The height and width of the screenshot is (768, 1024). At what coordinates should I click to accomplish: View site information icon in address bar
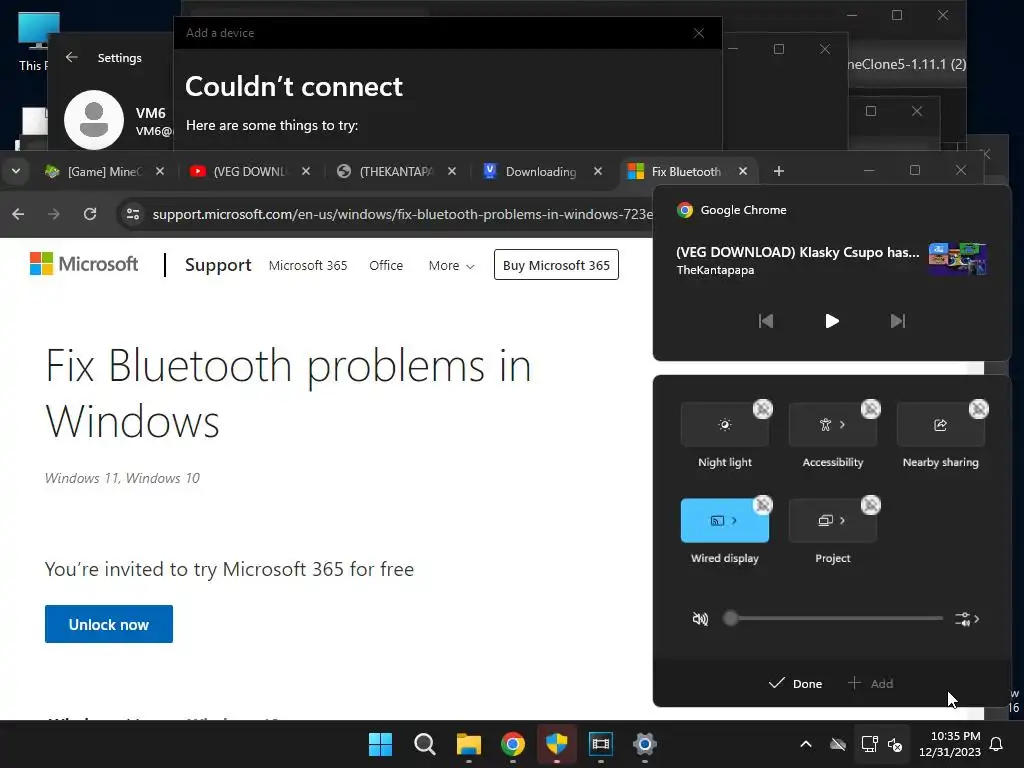(x=133, y=214)
